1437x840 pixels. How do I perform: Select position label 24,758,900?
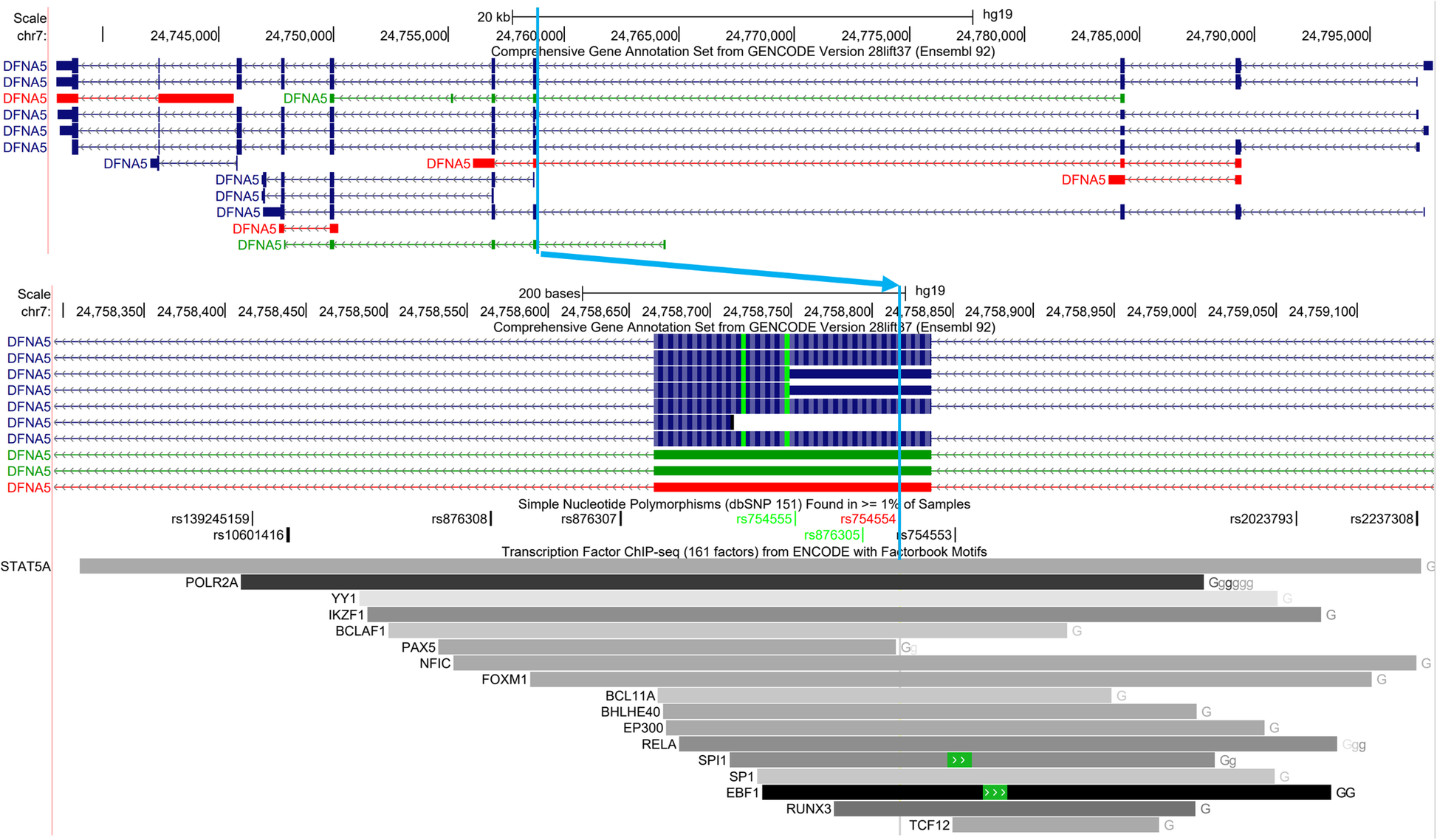(x=998, y=311)
